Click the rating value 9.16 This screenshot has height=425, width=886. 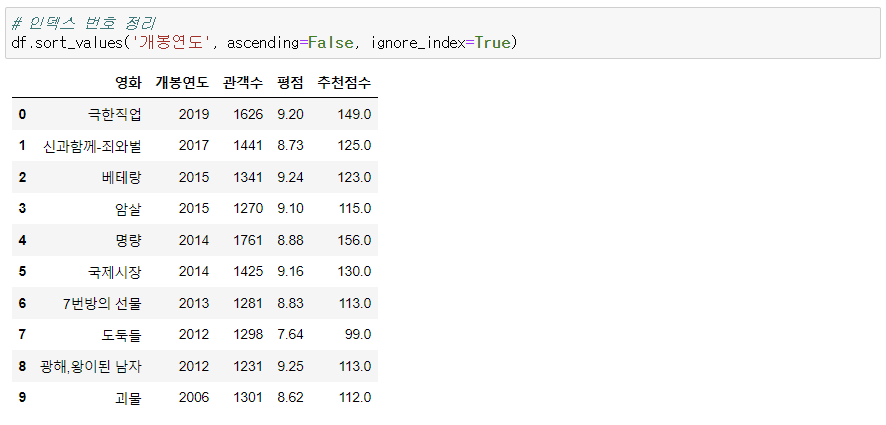pyautogui.click(x=290, y=272)
